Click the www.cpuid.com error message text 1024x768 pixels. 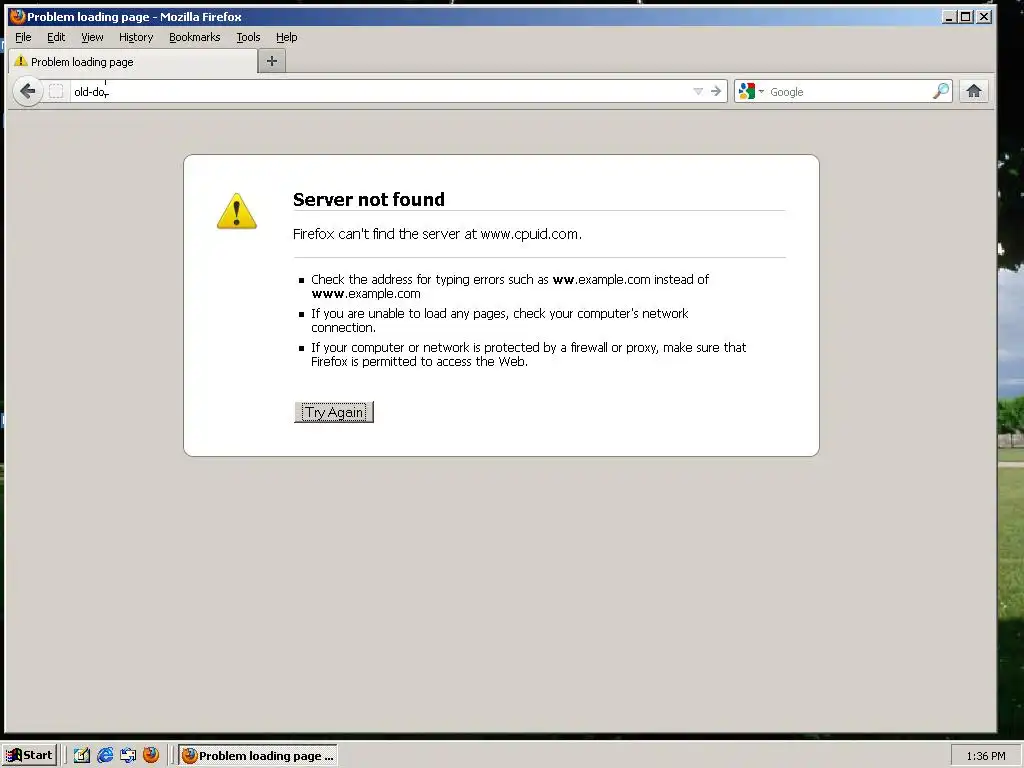[437, 234]
